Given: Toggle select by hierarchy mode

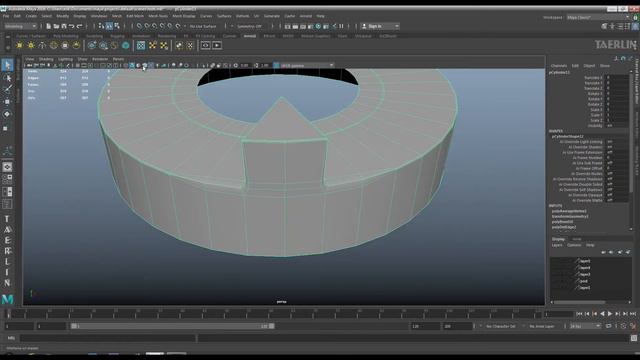Looking at the screenshot, I should (101, 26).
